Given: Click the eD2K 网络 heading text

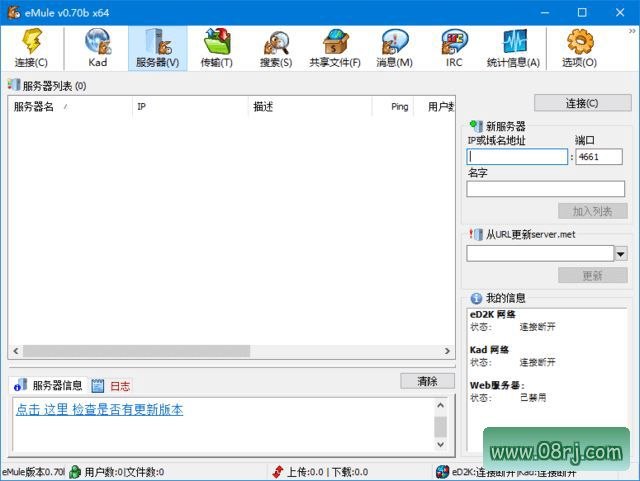Looking at the screenshot, I should (x=493, y=314).
